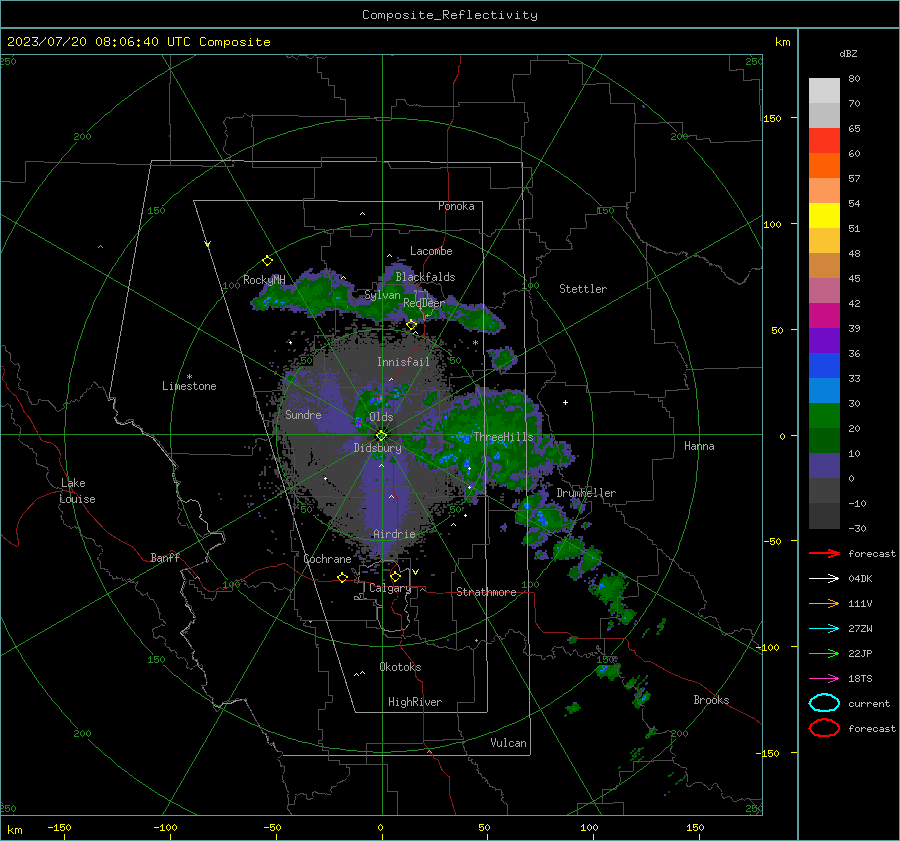Click the Hanna label
Screen dimensions: 900x841
[699, 446]
